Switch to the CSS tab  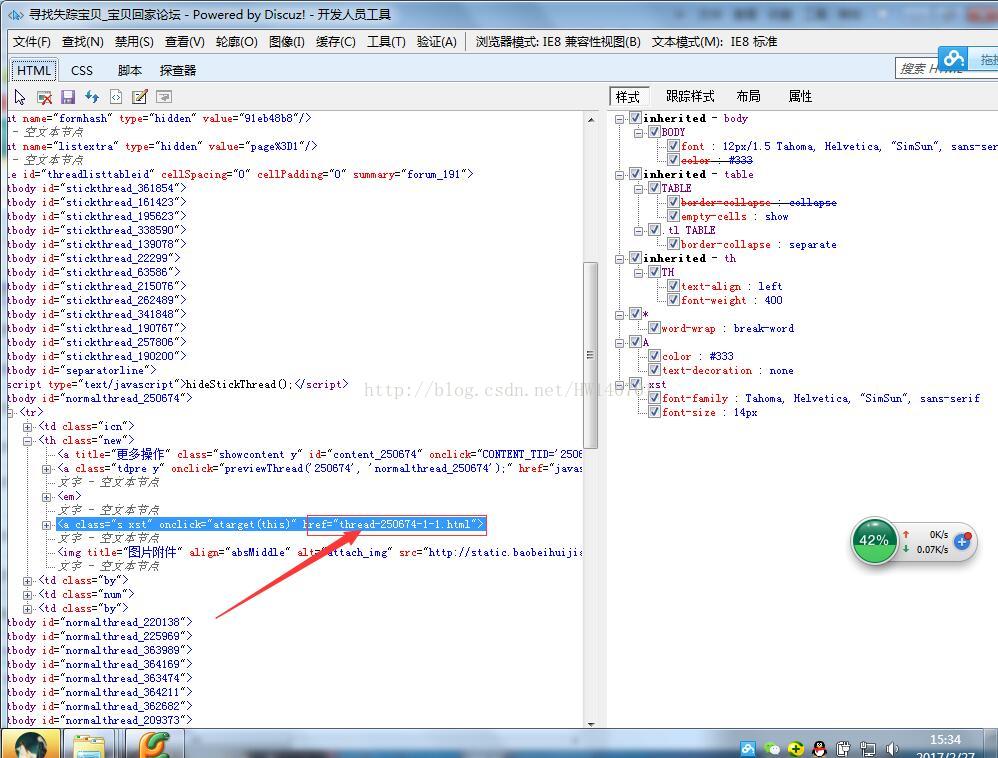click(x=81, y=70)
